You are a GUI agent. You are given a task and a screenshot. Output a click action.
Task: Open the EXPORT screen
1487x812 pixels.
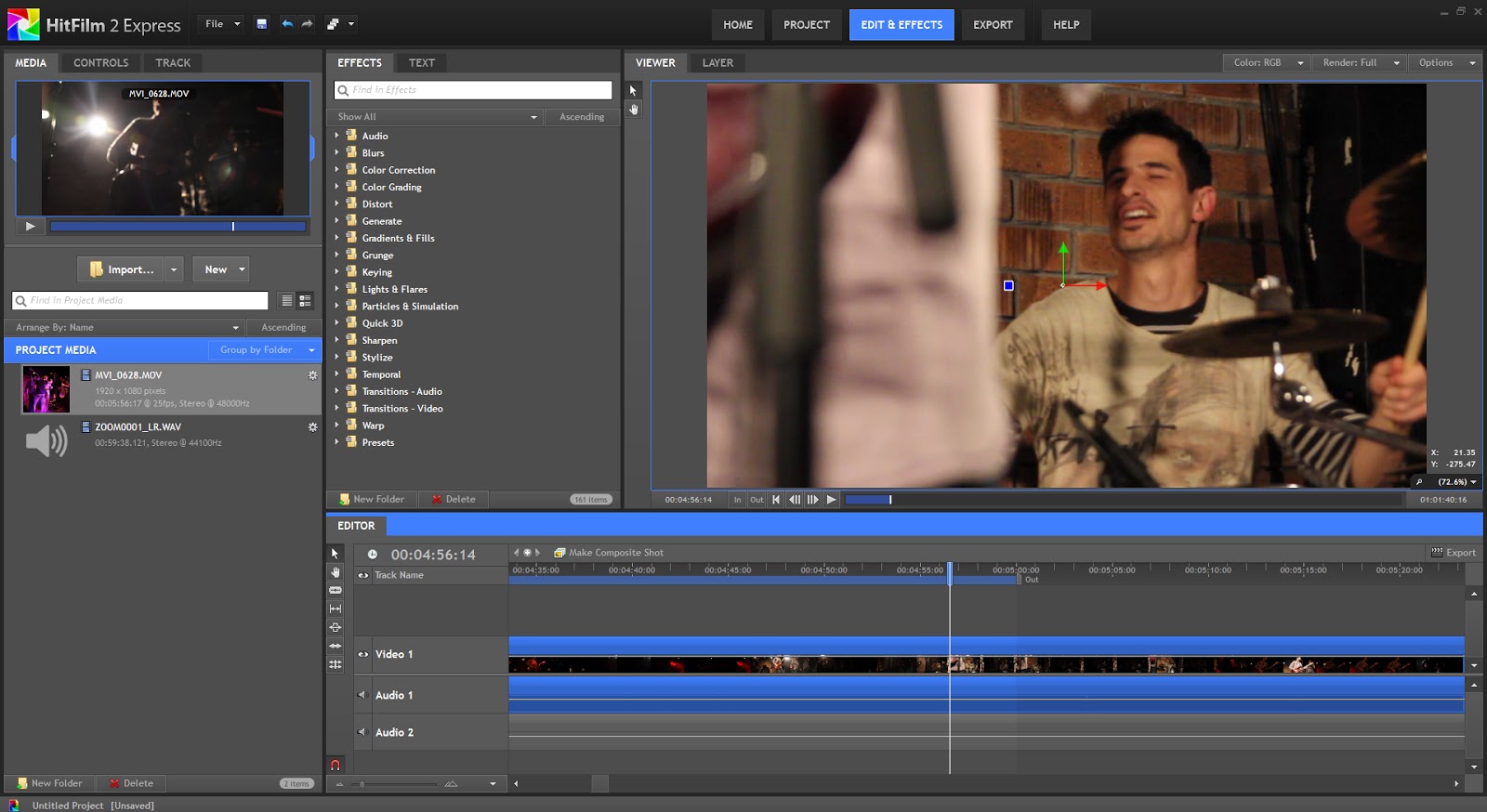(993, 25)
